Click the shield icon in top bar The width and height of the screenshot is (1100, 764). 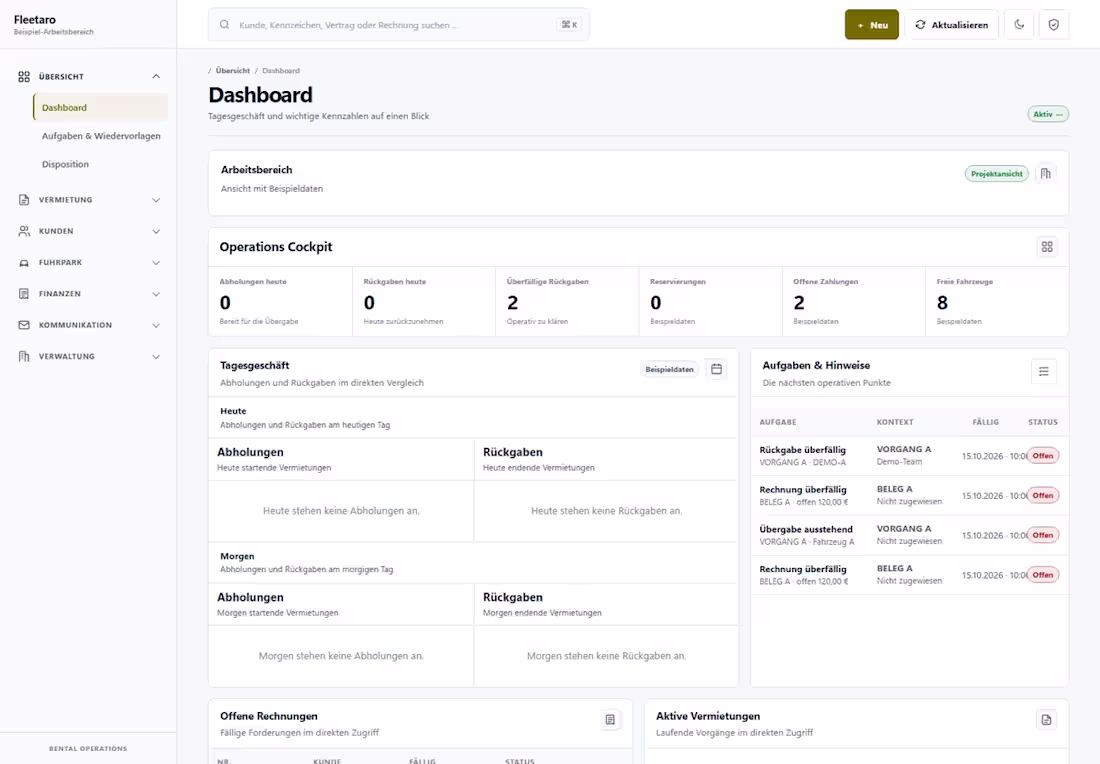click(x=1054, y=25)
